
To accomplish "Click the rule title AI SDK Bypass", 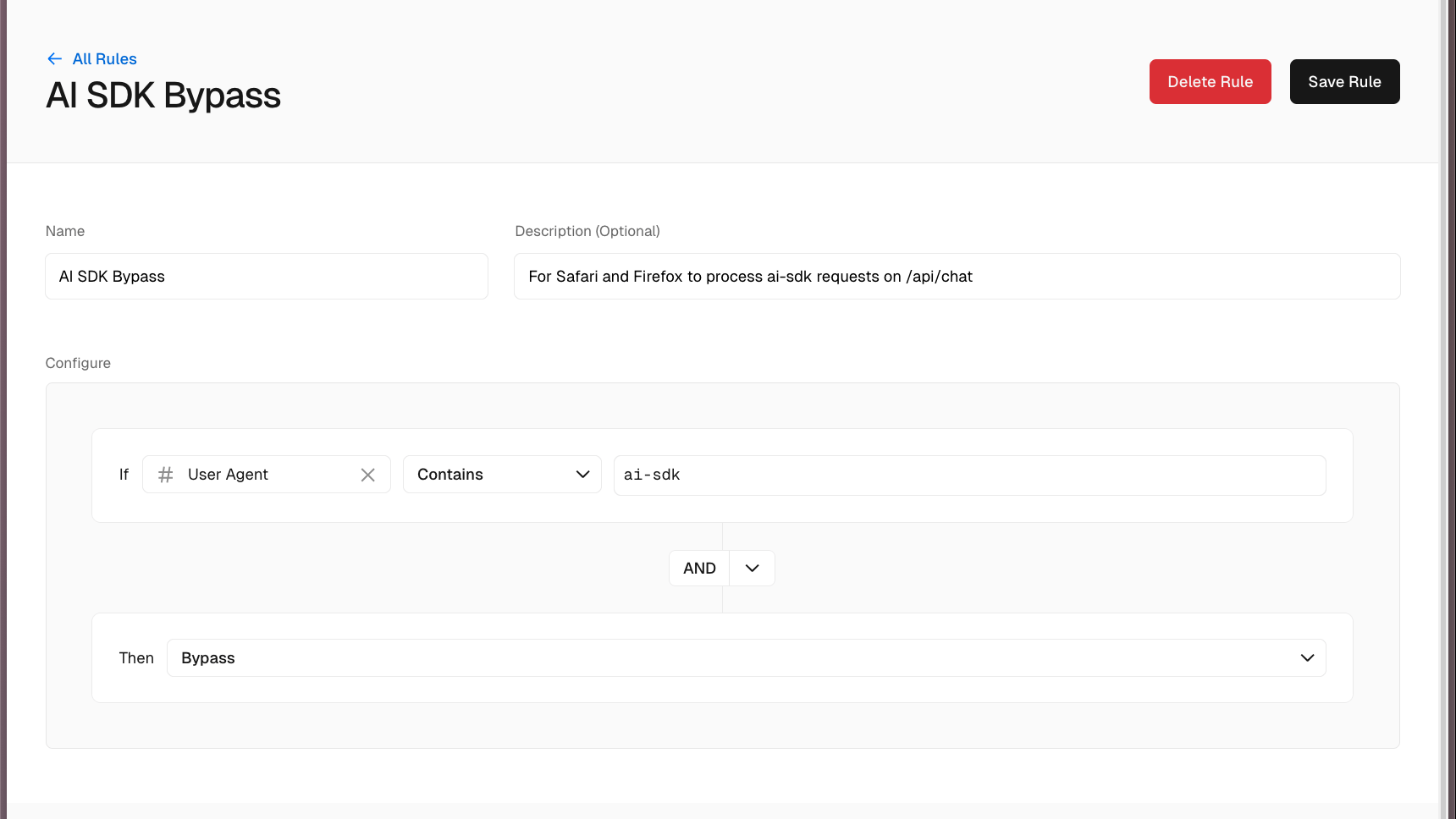I will click(163, 95).
